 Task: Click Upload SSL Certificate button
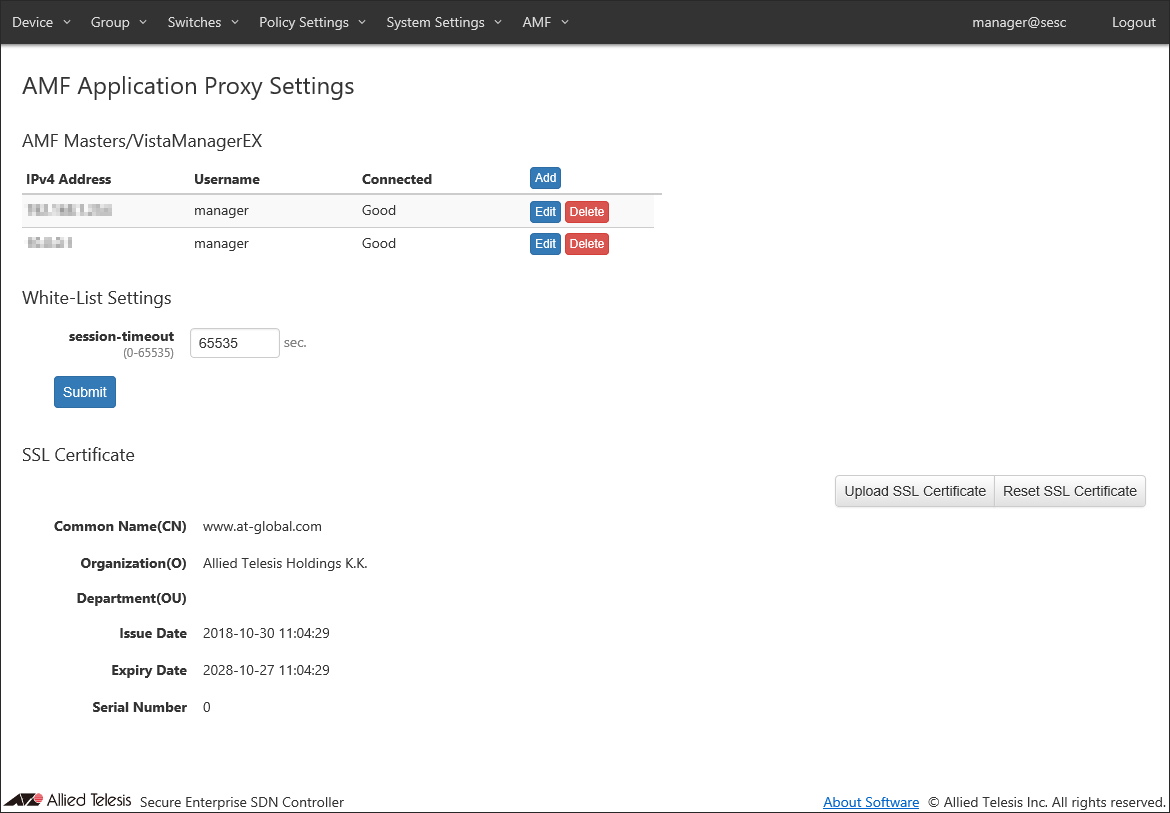pyautogui.click(x=915, y=491)
